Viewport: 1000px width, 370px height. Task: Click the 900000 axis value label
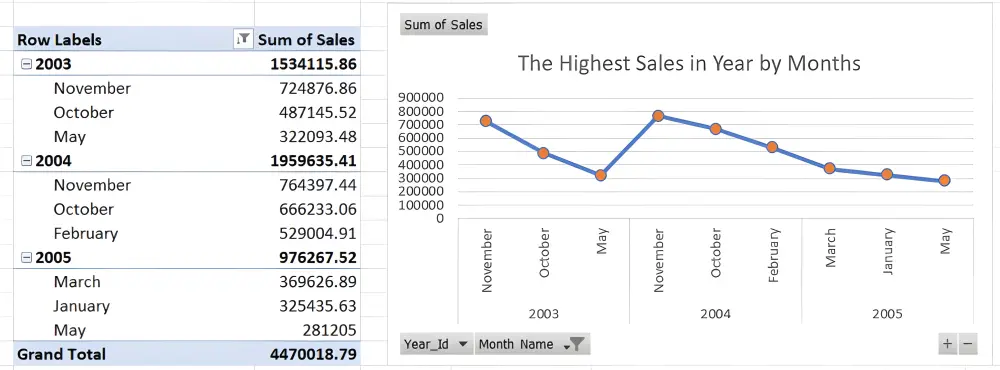click(x=421, y=98)
